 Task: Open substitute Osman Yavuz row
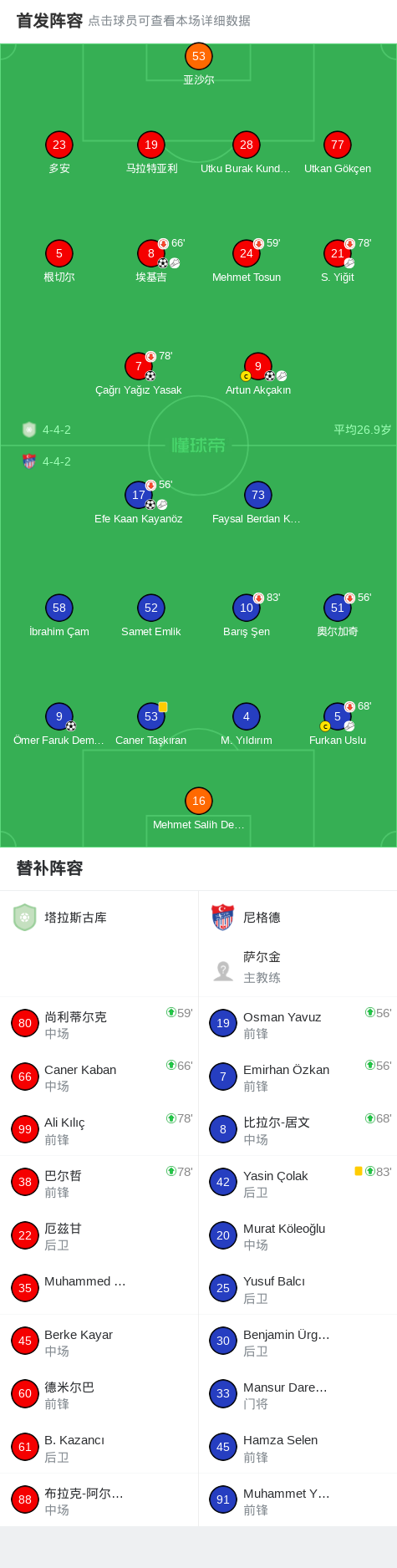(x=298, y=1024)
